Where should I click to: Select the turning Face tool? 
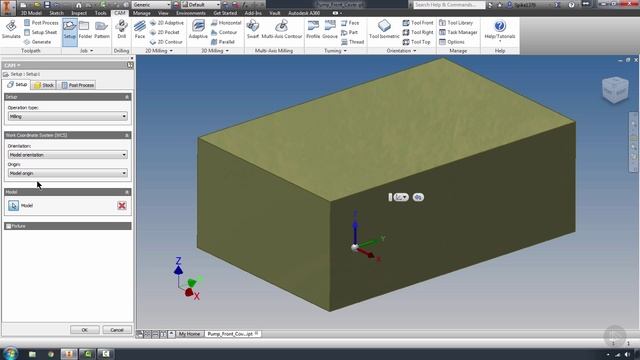click(x=350, y=23)
